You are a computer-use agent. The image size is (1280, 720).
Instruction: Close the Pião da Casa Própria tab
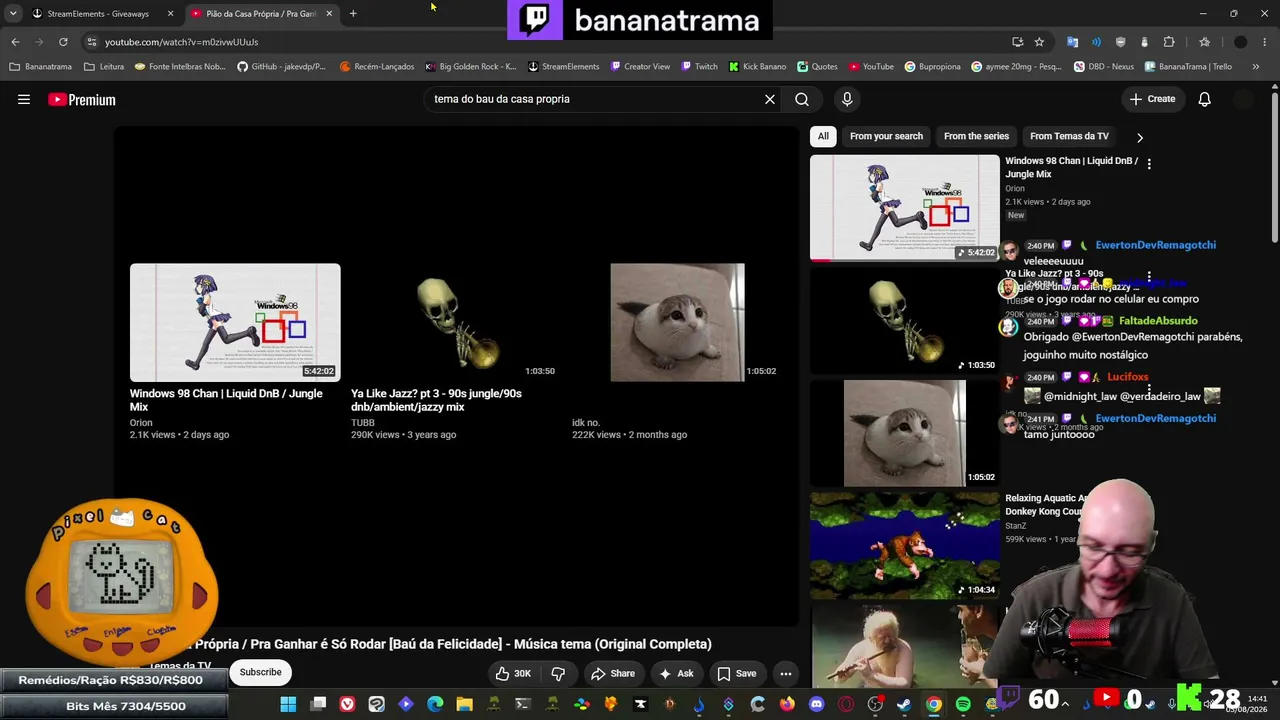329,14
